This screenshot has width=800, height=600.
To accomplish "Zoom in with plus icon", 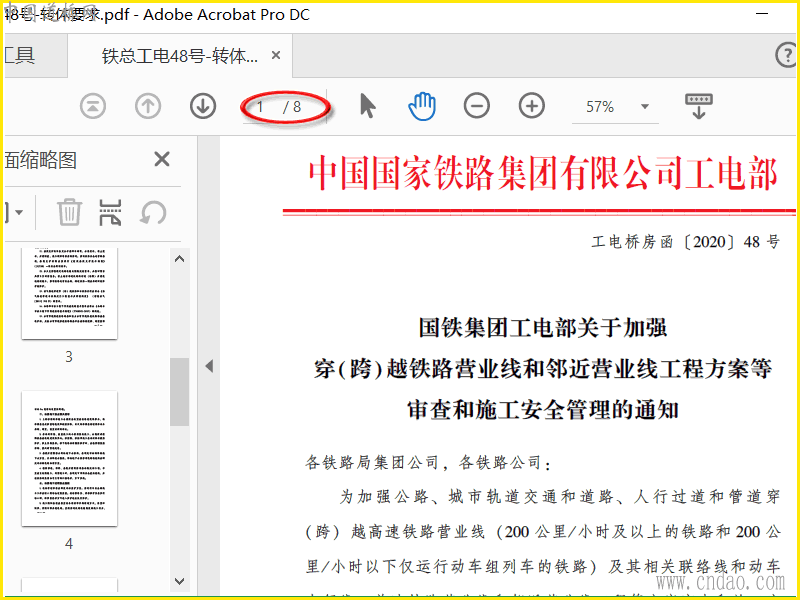I will point(532,106).
